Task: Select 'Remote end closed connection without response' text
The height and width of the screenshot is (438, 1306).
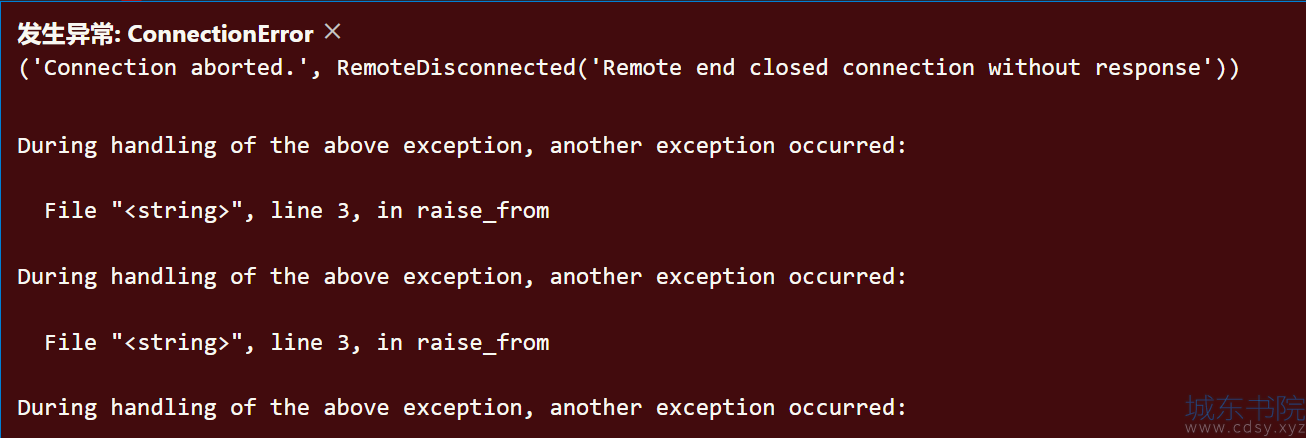Action: tap(907, 68)
